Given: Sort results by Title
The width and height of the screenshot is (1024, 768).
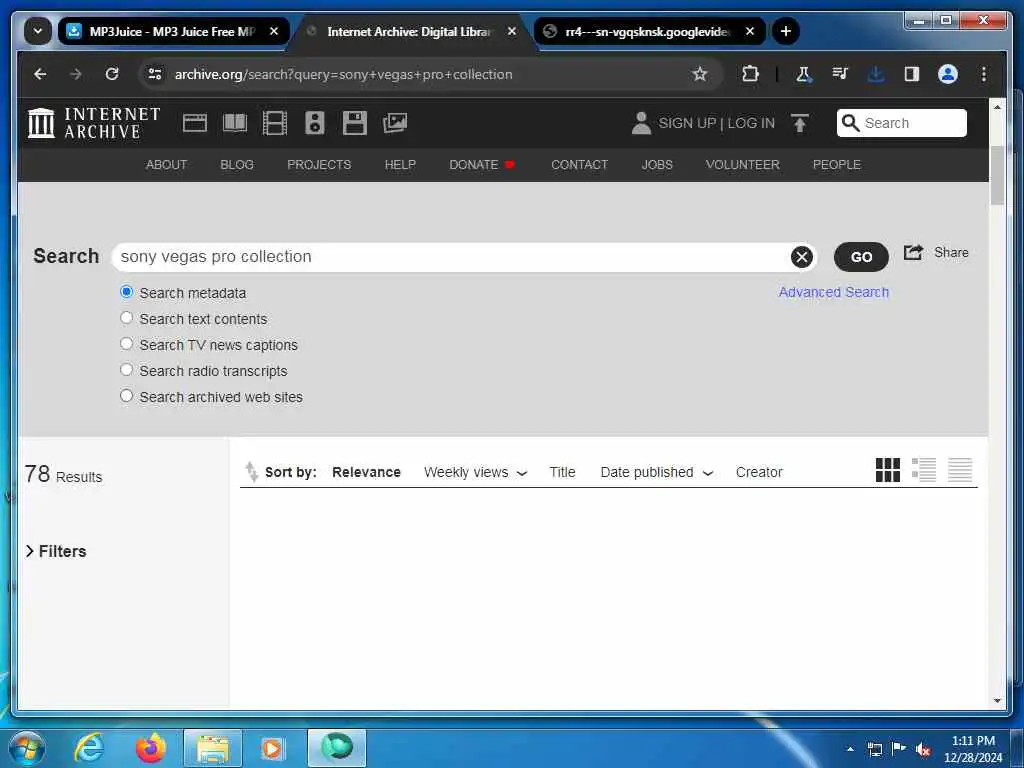Looking at the screenshot, I should 562,472.
